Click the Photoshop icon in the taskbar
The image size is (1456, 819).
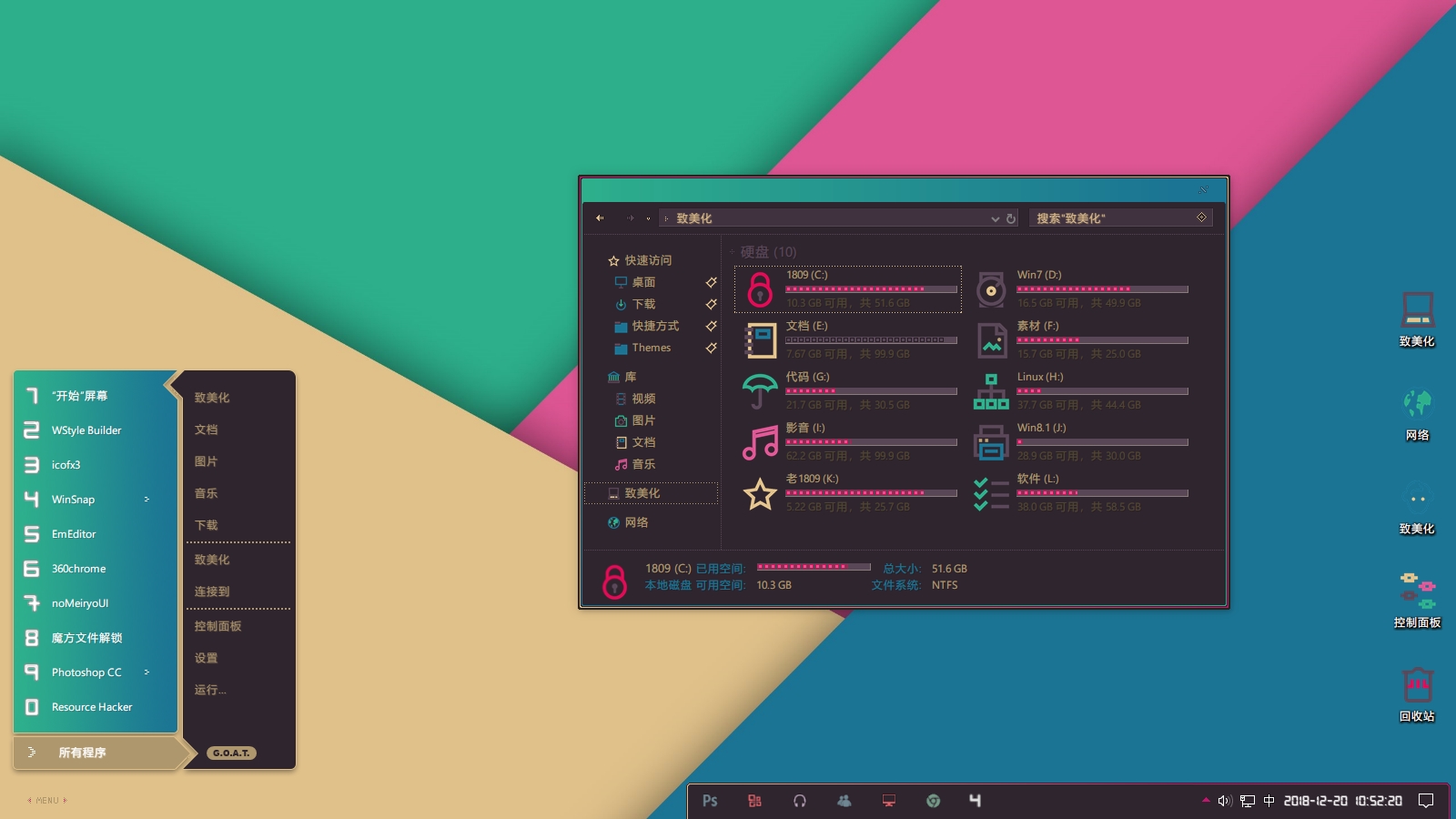pos(710,801)
